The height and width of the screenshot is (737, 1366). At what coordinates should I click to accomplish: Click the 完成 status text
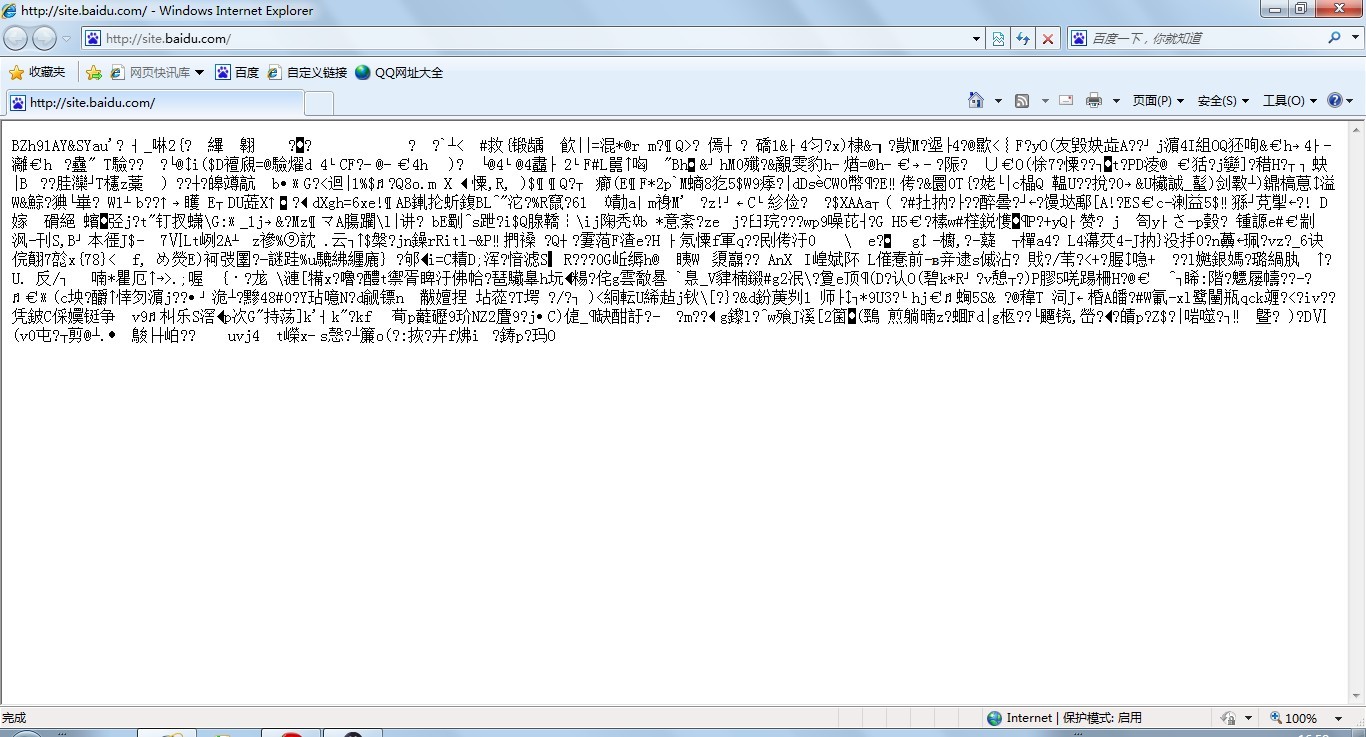[x=14, y=718]
